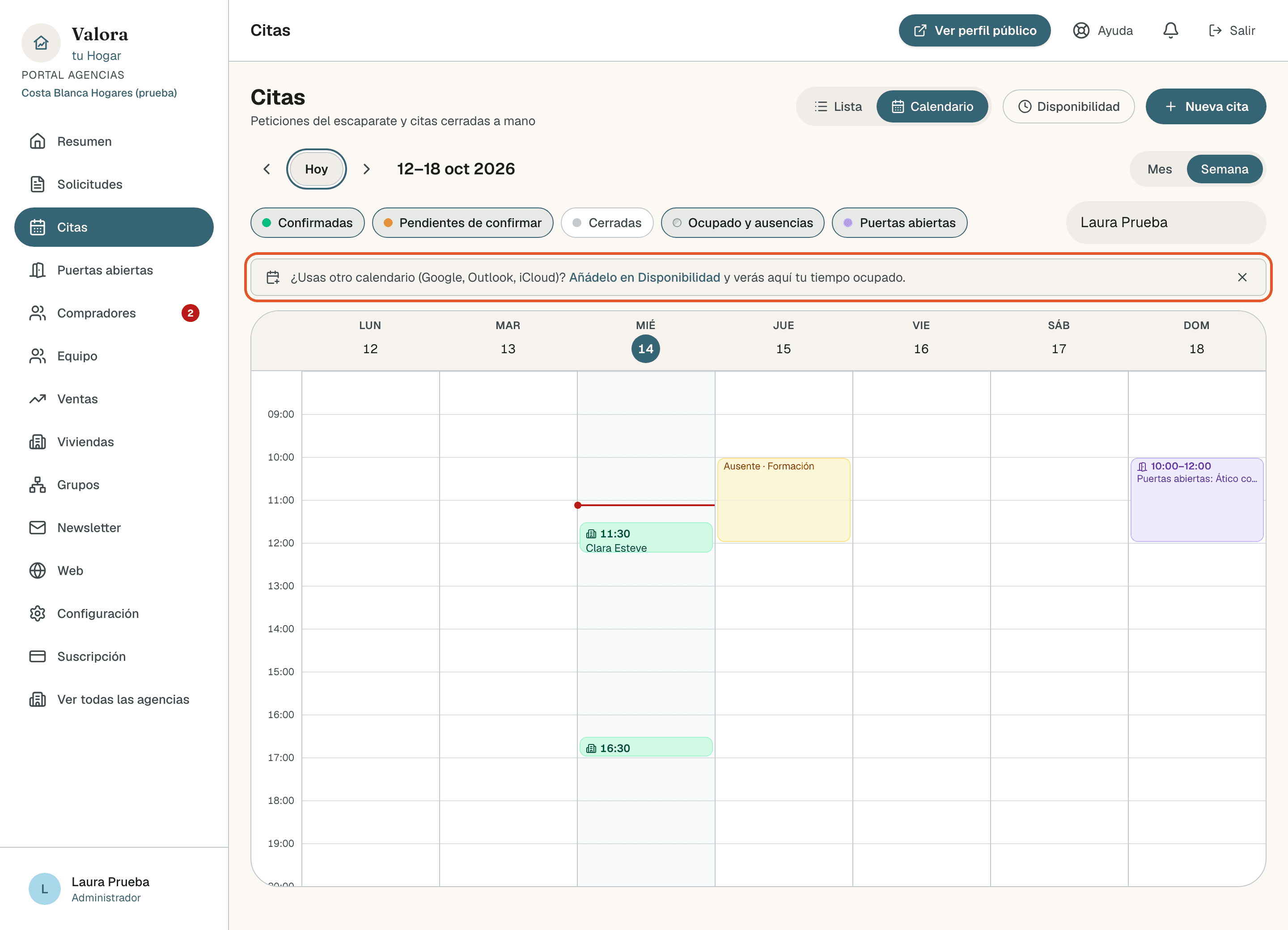Open the notifications bell
Viewport: 1288px width, 930px height.
[x=1170, y=31]
